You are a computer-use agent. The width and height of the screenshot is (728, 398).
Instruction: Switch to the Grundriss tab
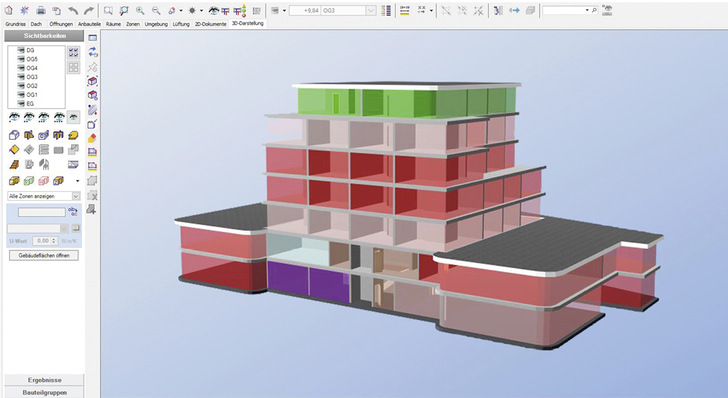tap(15, 24)
